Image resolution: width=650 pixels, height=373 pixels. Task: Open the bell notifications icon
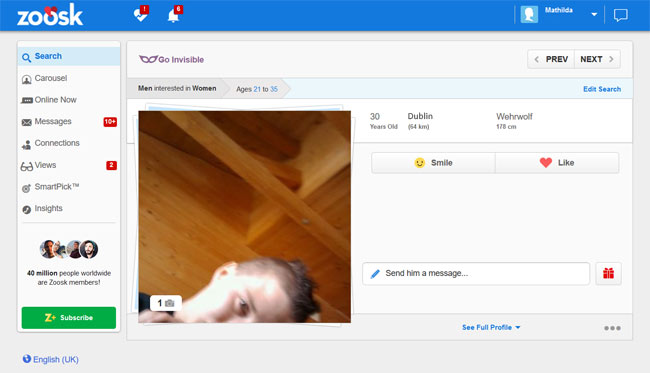(x=174, y=15)
